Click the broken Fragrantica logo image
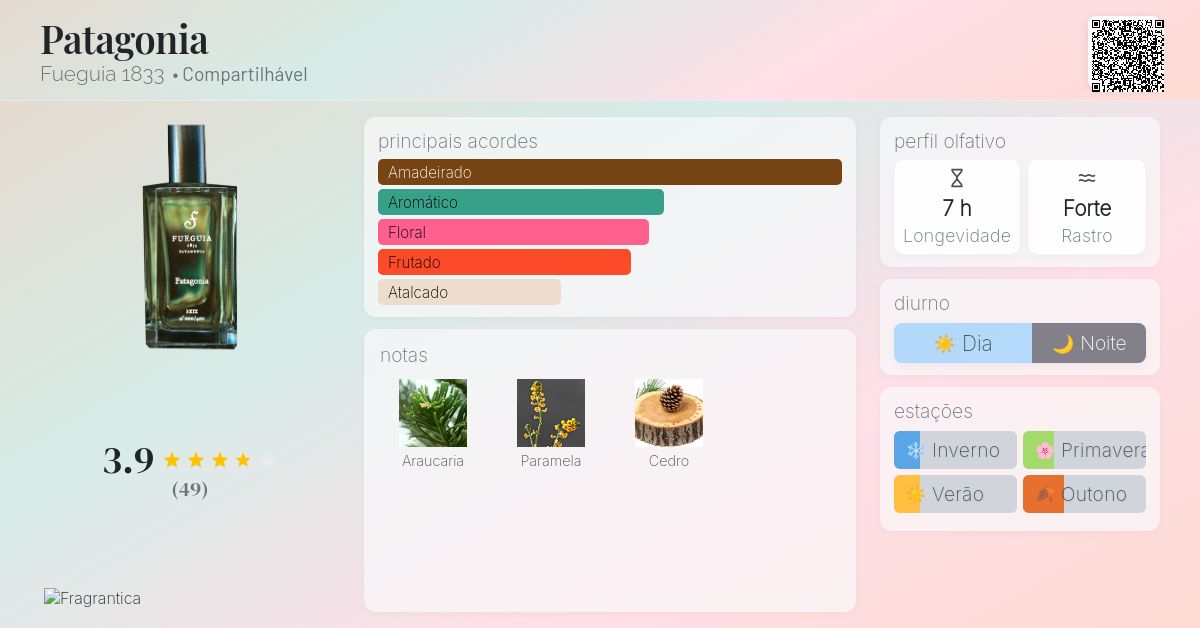 [x=92, y=598]
